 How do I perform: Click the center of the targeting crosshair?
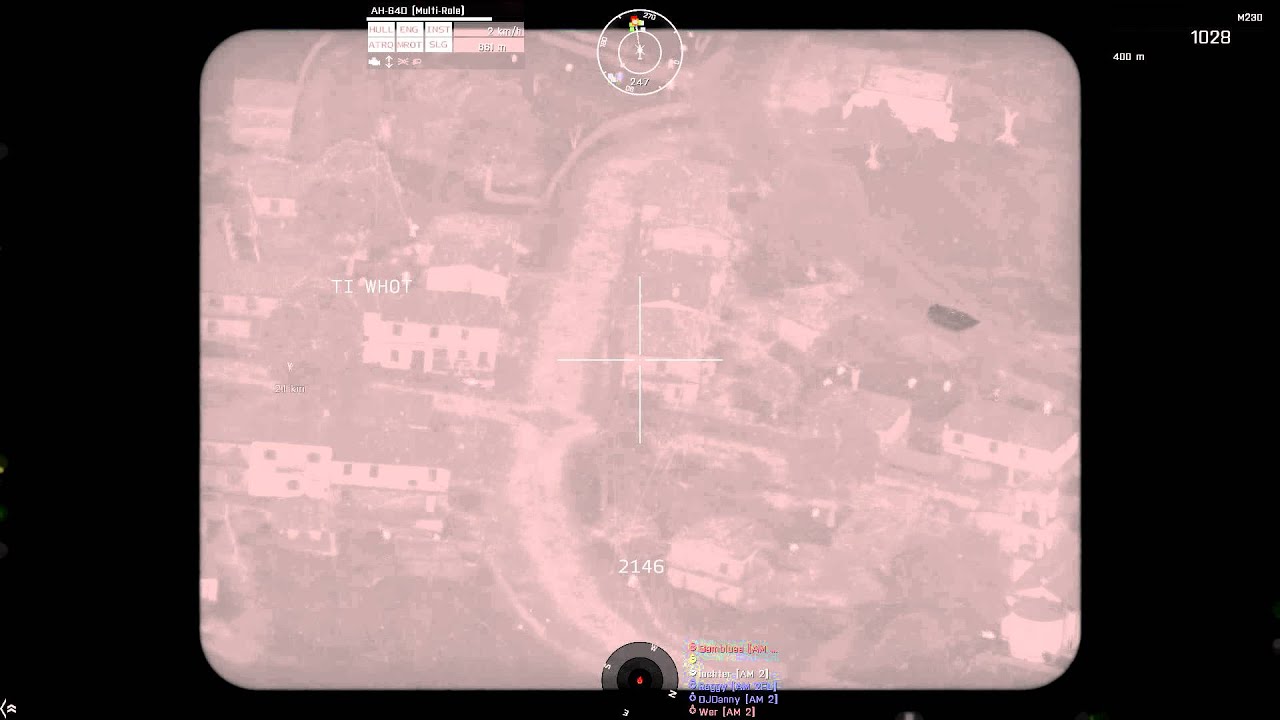pos(640,359)
